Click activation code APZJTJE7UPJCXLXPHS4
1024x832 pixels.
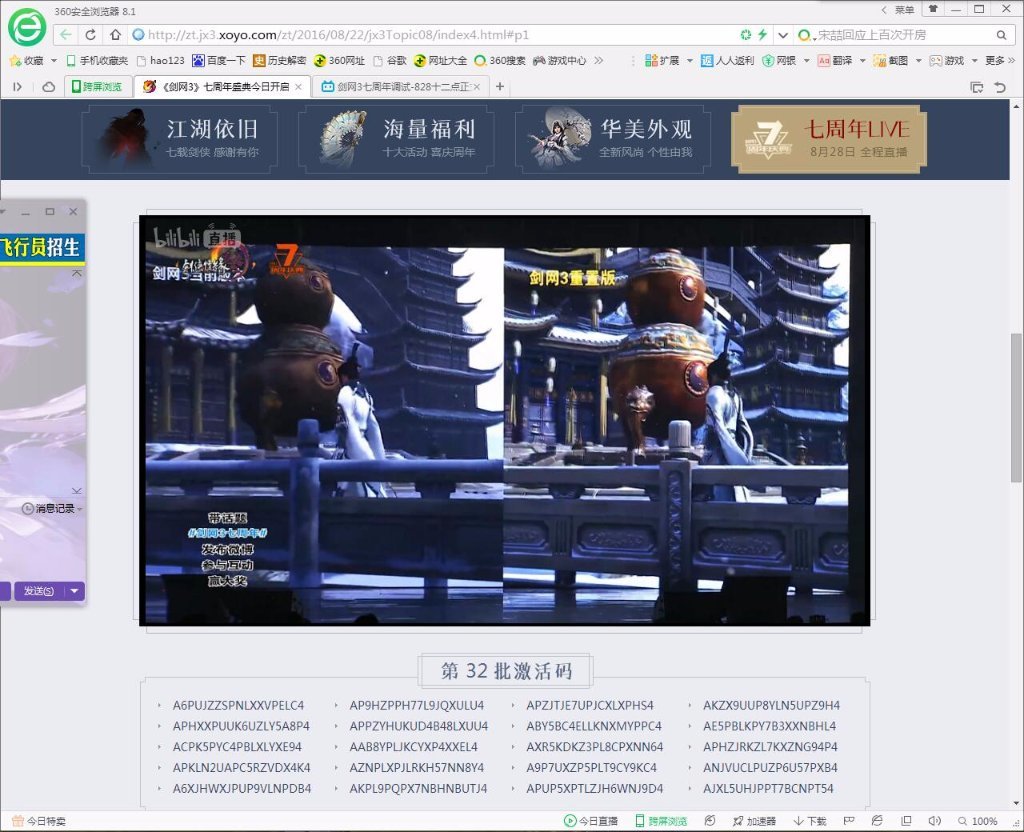[590, 705]
